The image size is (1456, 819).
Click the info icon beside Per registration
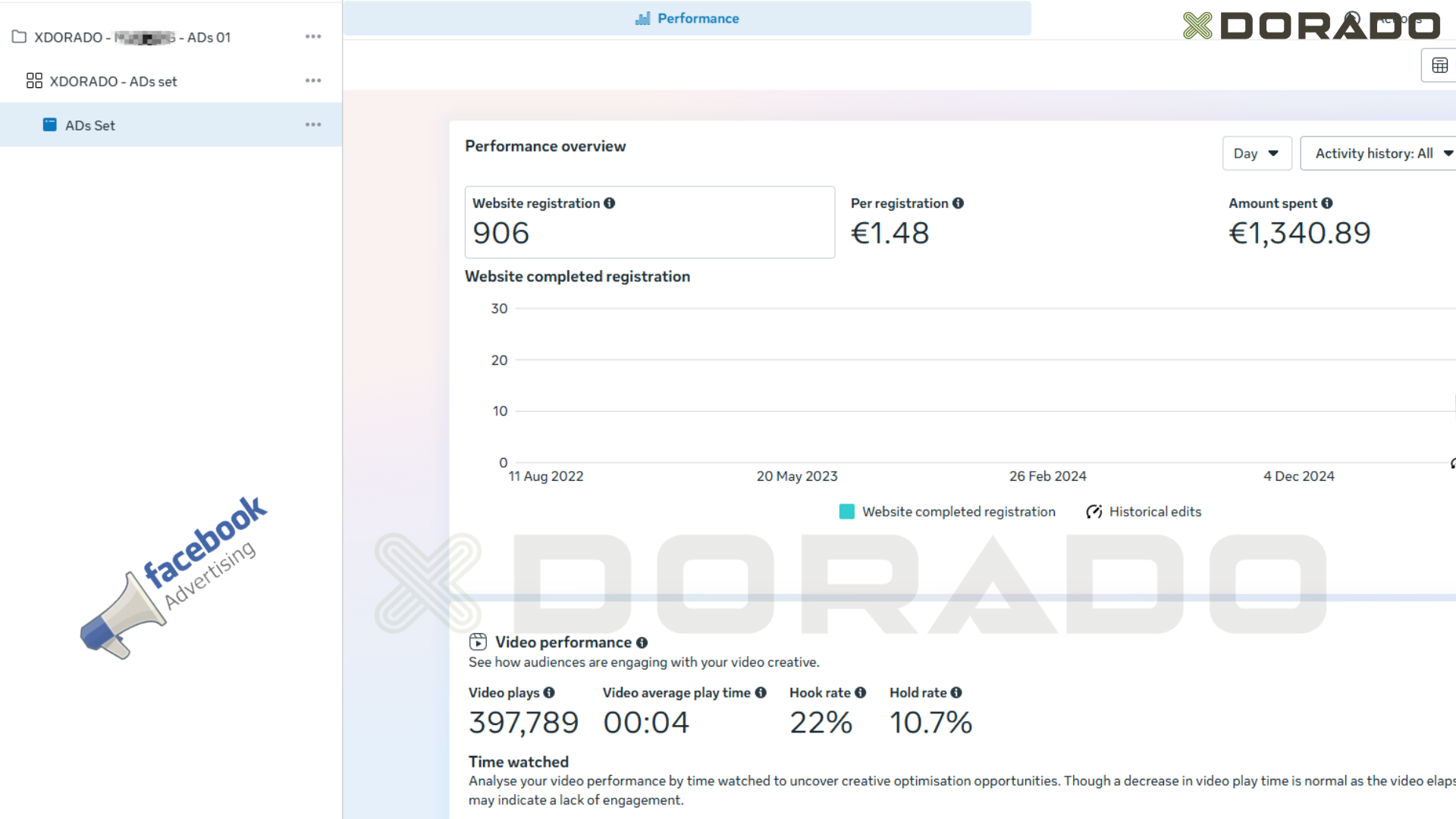point(958,203)
